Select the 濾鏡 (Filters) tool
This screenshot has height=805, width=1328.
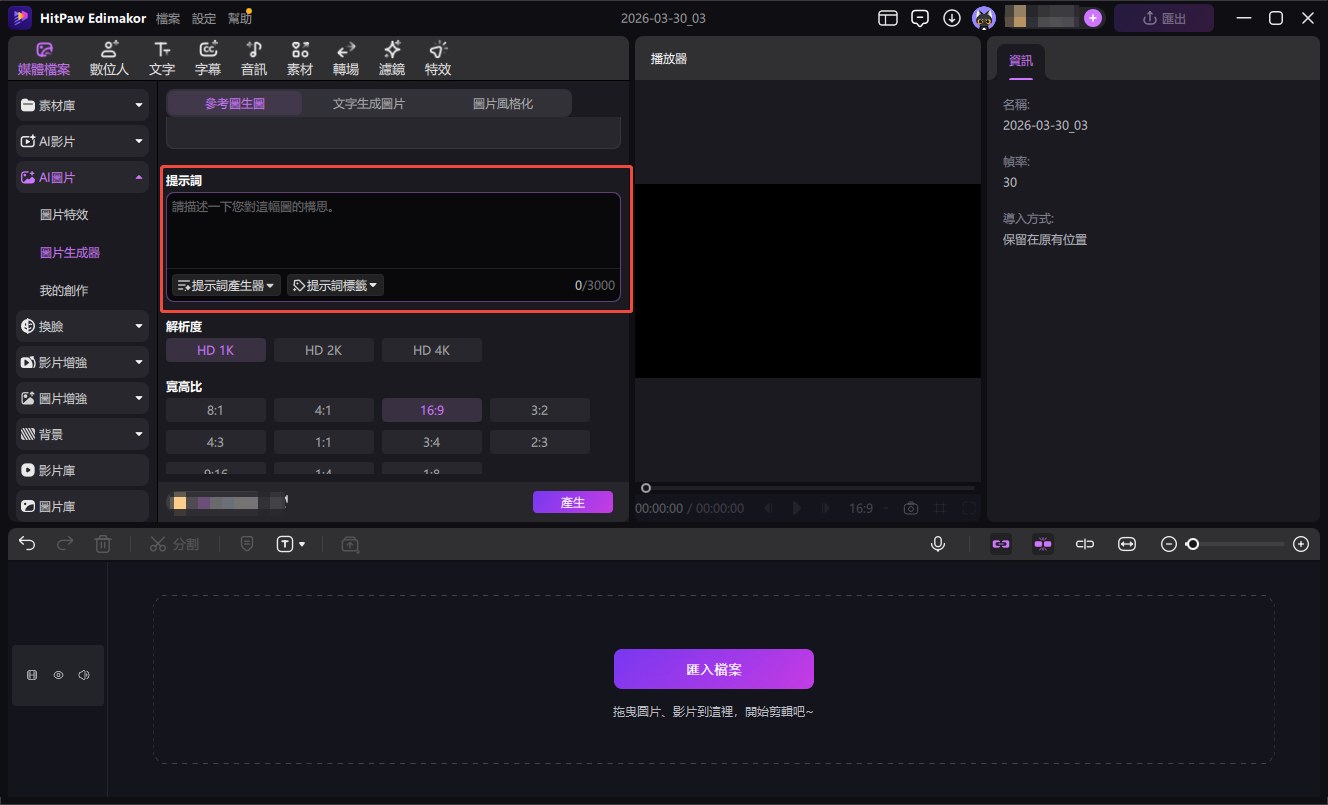tap(391, 56)
